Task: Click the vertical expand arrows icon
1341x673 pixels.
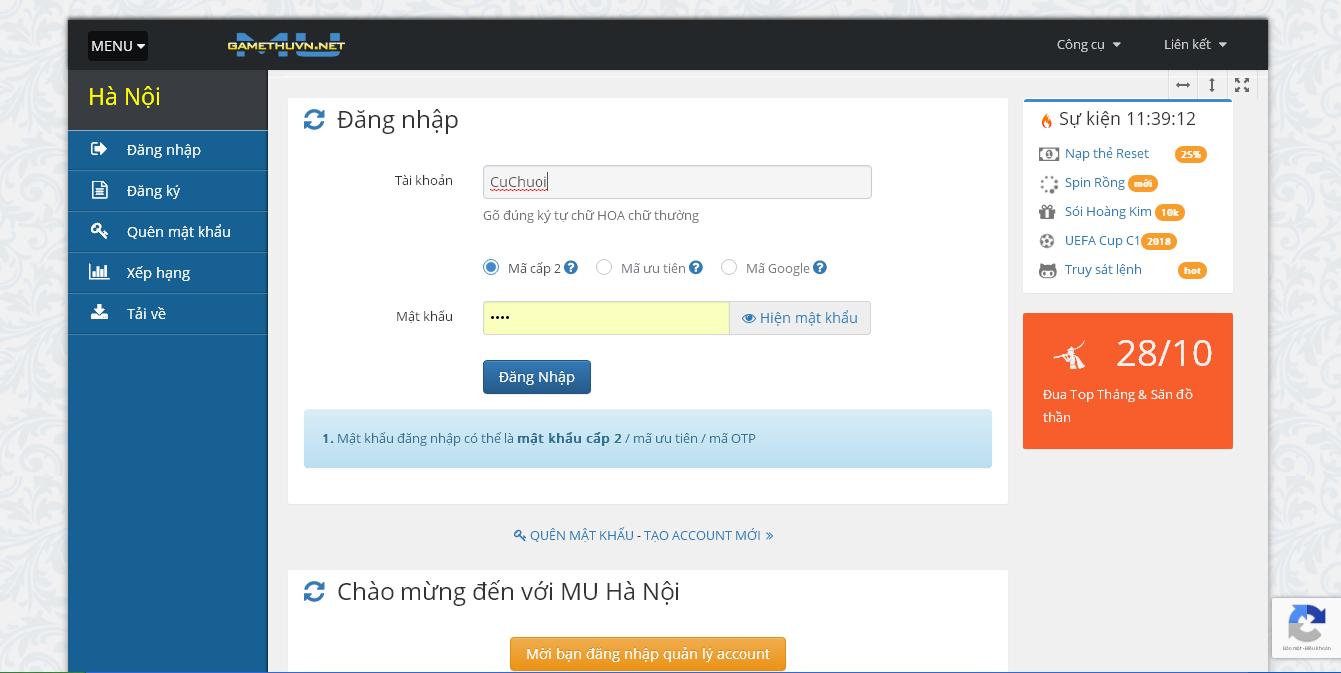Action: 1212,85
